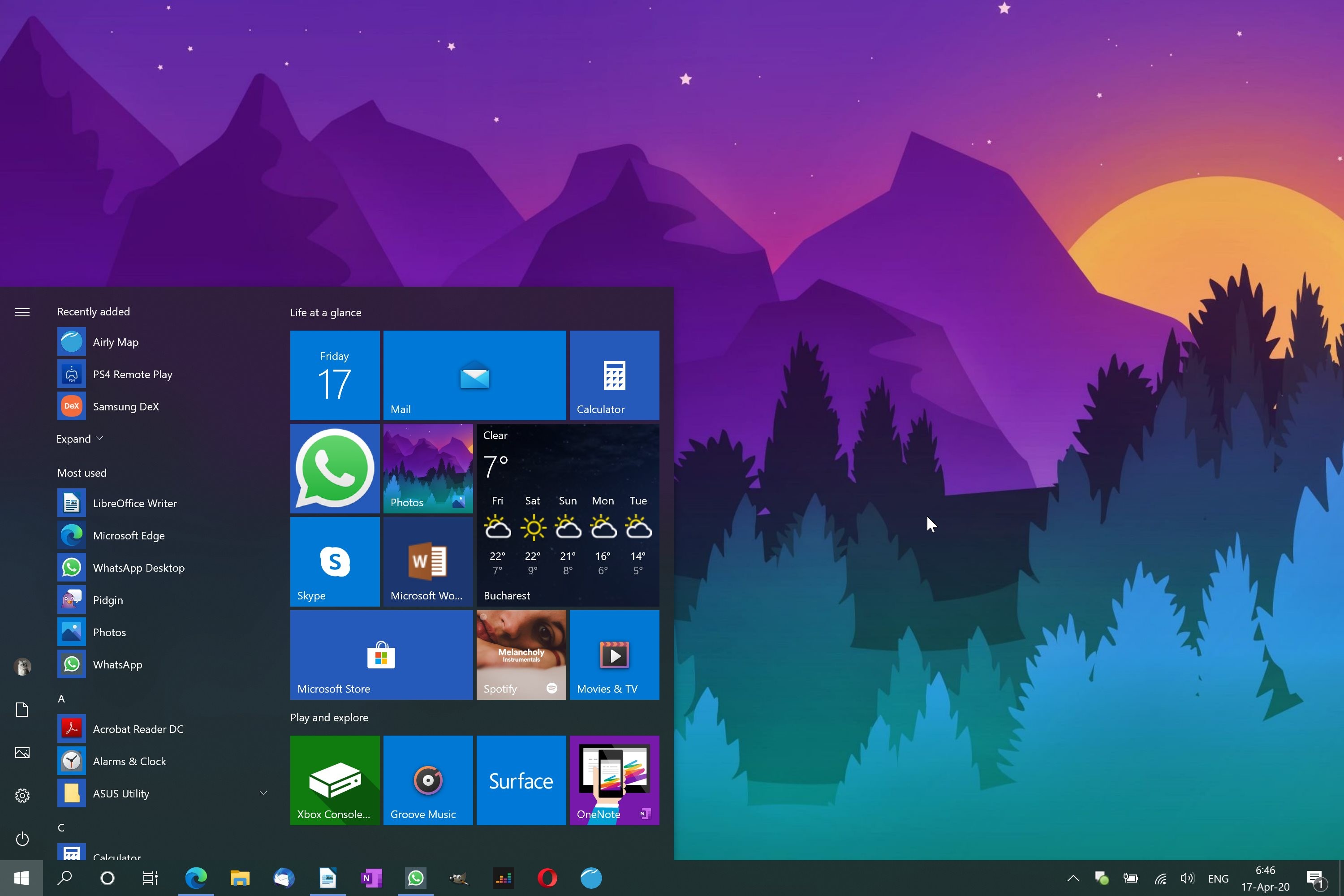Open the volume control in system tray
Screen dimensions: 1344x896
(1188, 878)
